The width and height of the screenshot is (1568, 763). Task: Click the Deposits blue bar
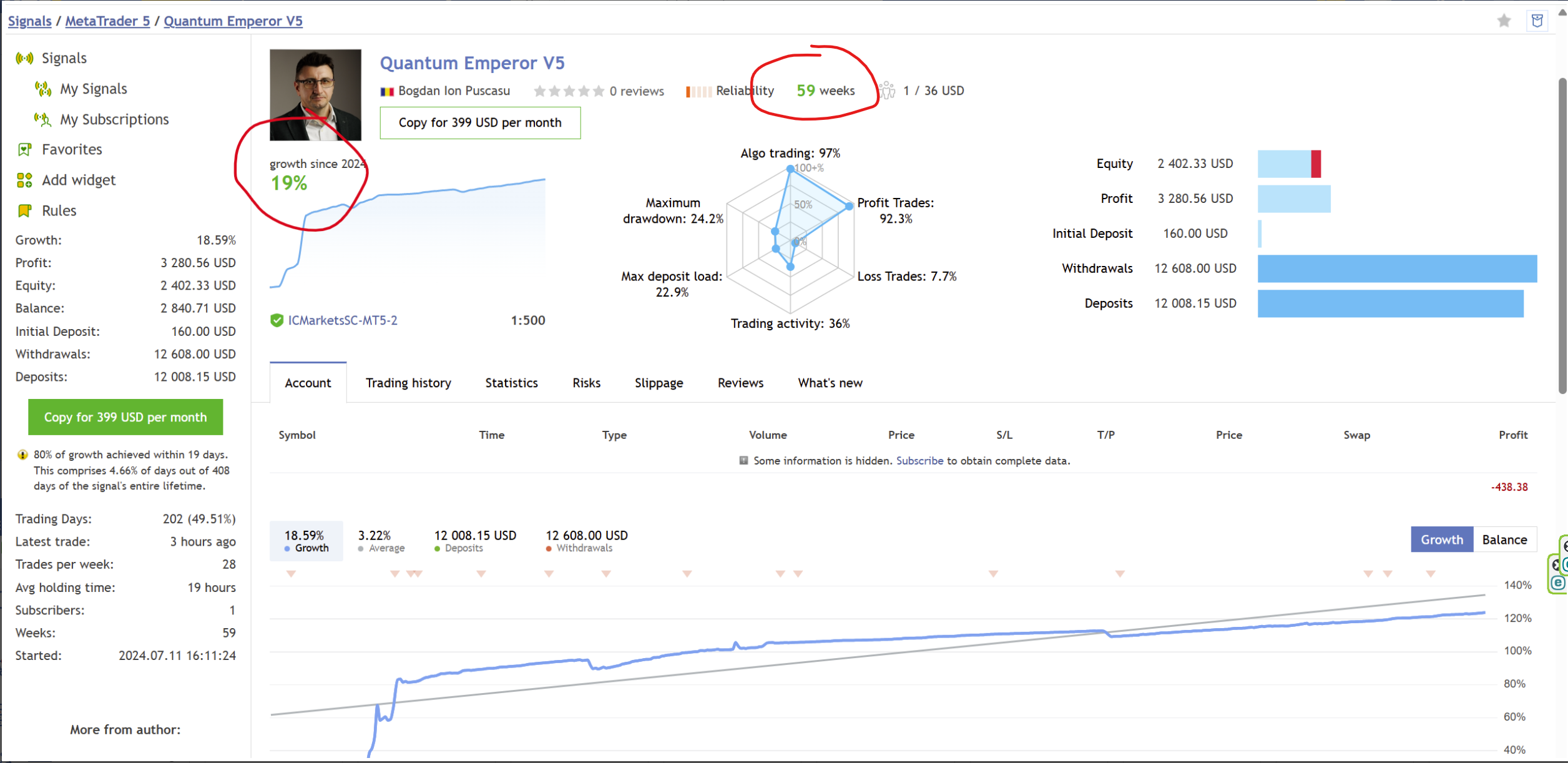1390,303
